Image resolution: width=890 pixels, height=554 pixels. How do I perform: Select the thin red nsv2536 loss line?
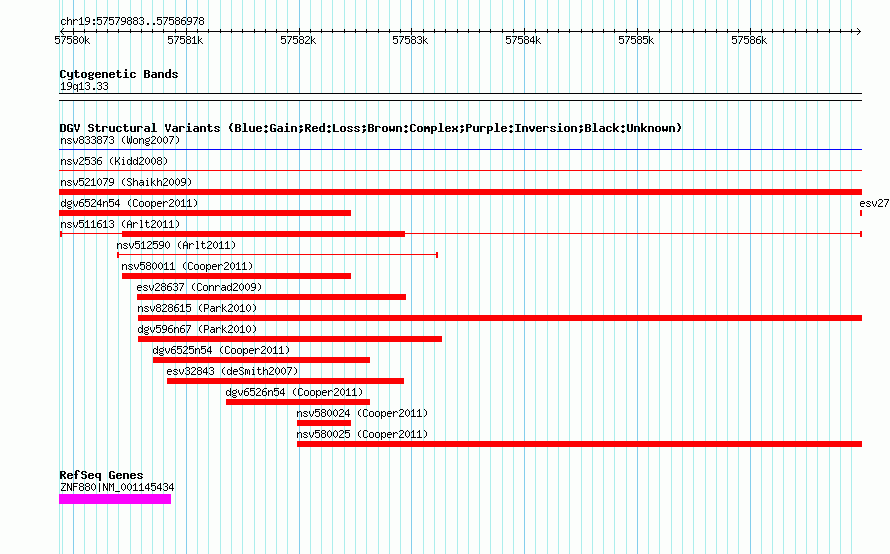(460, 171)
